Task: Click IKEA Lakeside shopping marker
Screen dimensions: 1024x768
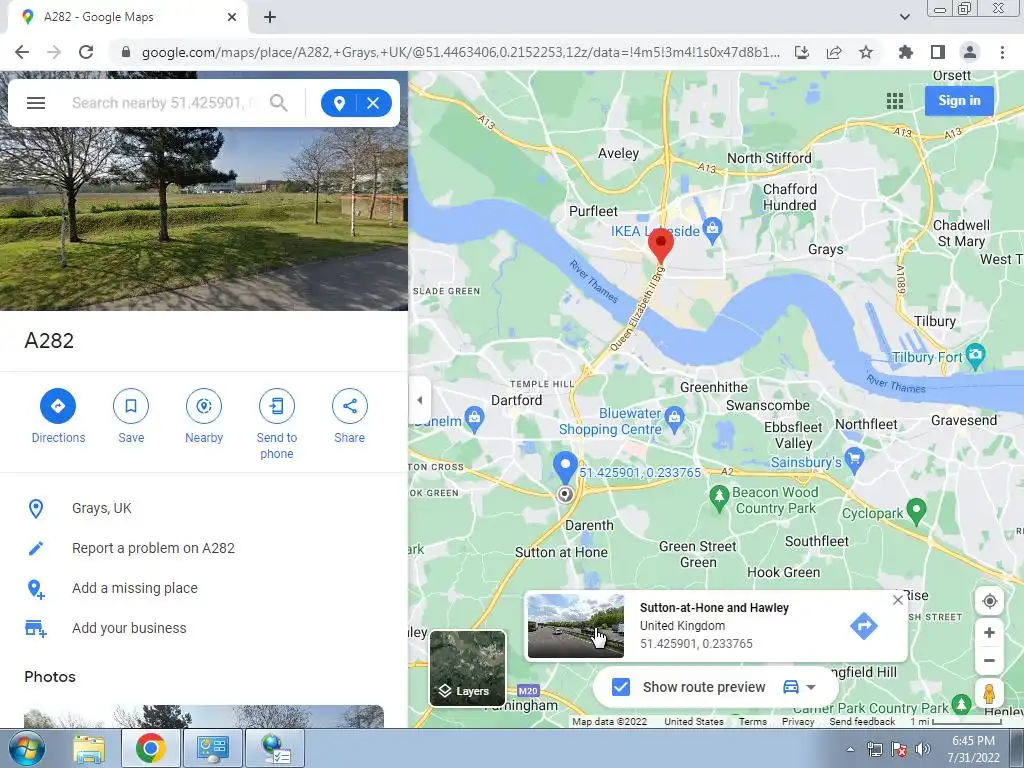Action: click(x=712, y=229)
